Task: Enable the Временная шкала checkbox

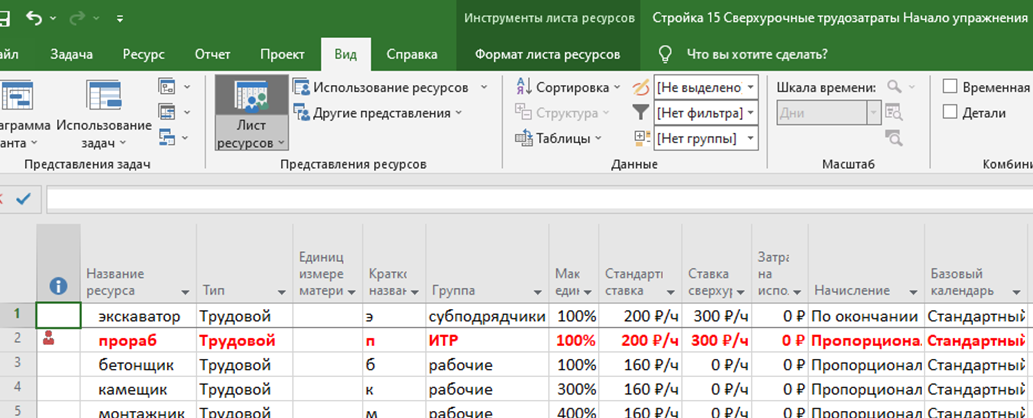Action: 949,87
